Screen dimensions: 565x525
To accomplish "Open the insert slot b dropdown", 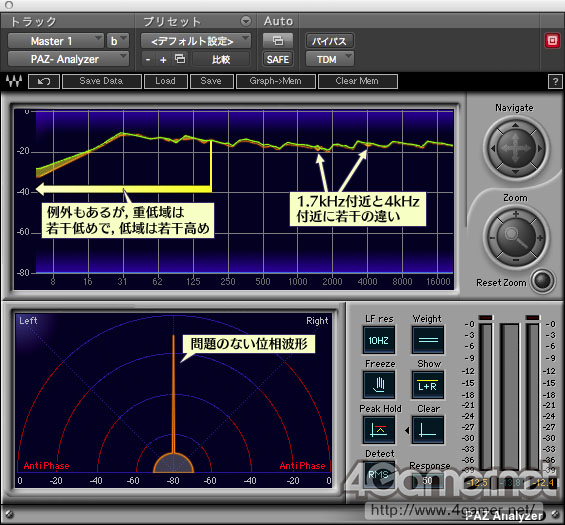I will pos(117,41).
